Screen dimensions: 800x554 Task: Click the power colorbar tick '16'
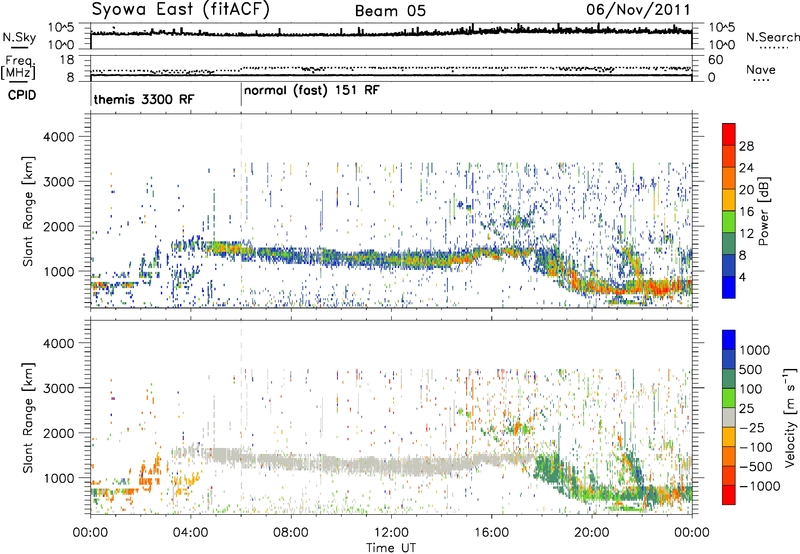coord(746,212)
